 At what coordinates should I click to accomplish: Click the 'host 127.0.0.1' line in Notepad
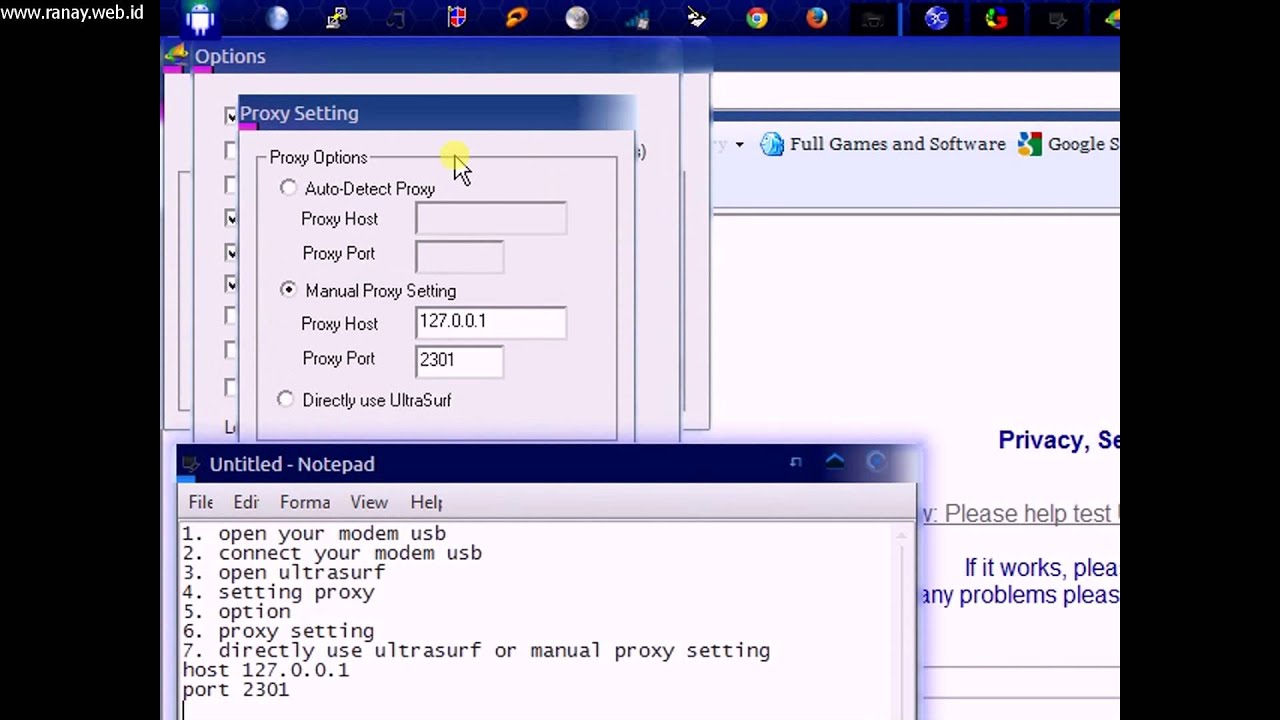pyautogui.click(x=265, y=670)
